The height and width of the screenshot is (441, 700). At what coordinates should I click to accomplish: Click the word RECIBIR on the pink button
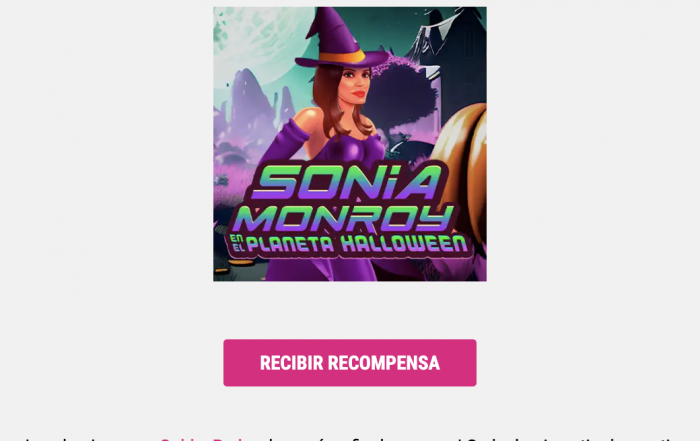(292, 363)
